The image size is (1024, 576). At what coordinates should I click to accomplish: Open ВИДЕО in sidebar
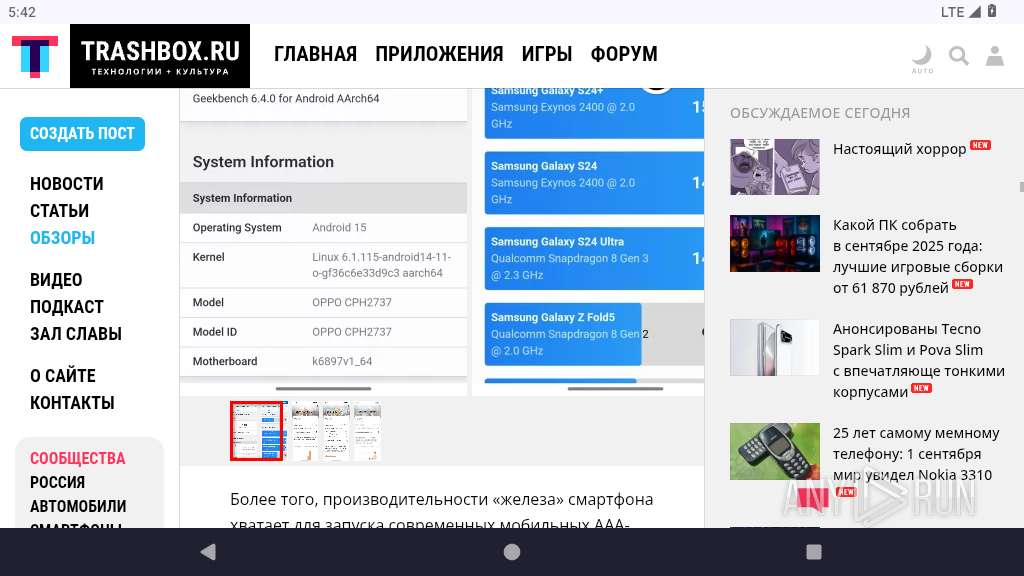pyautogui.click(x=56, y=280)
